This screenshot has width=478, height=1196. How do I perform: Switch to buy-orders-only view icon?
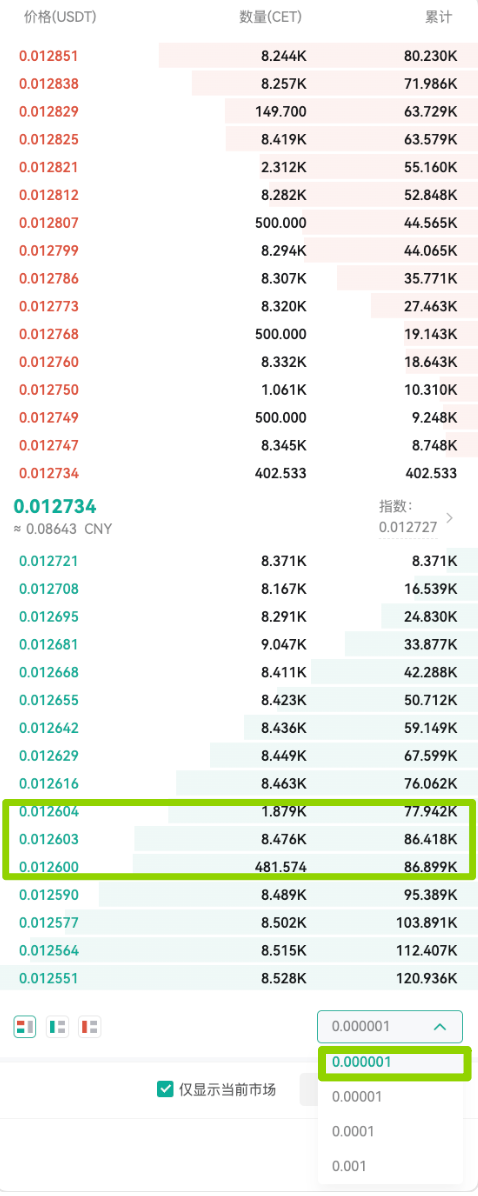pos(58,1027)
